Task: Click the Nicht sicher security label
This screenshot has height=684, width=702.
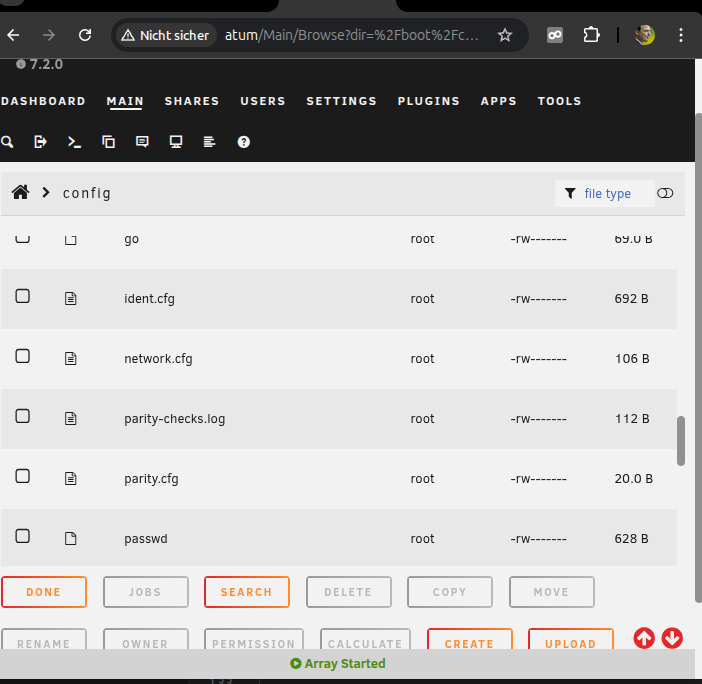Action: tap(165, 35)
